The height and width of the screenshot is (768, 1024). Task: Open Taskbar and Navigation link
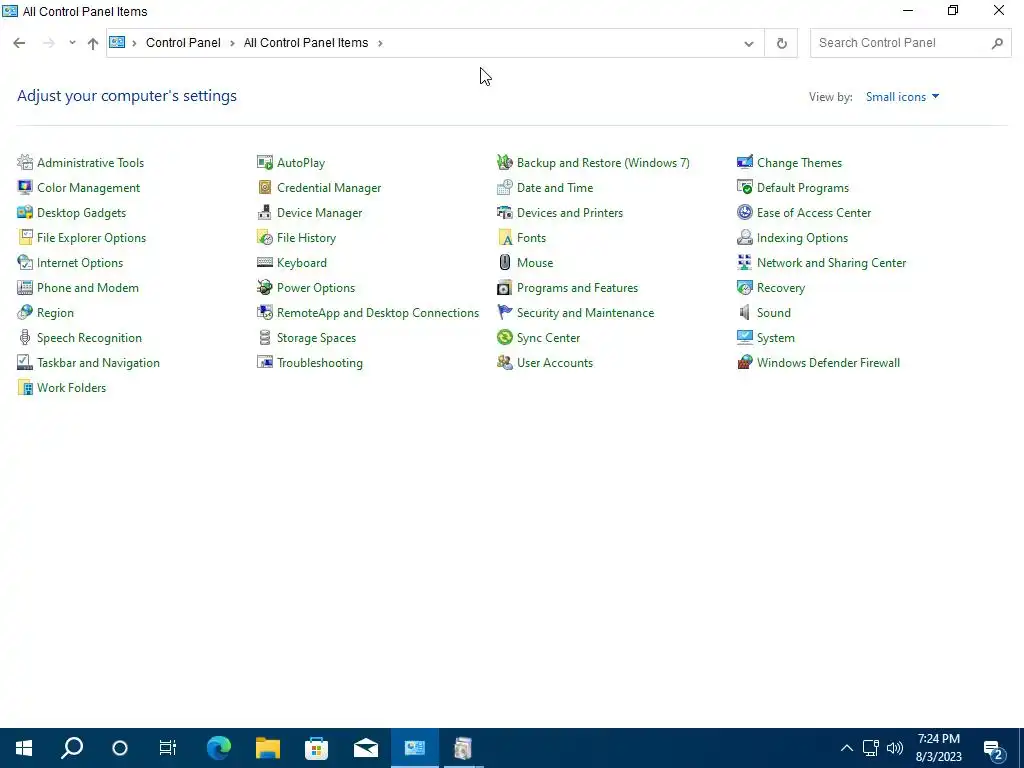(x=98, y=362)
